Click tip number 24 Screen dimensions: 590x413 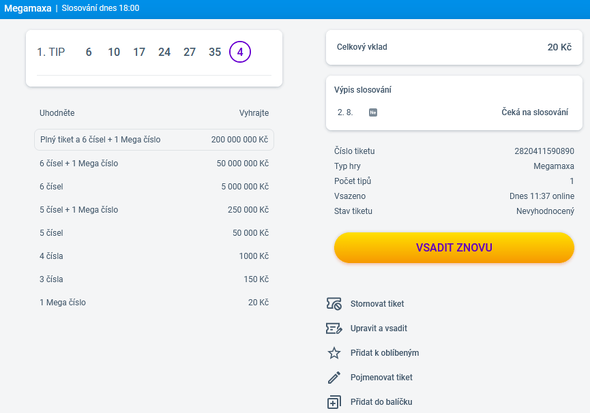click(x=164, y=52)
